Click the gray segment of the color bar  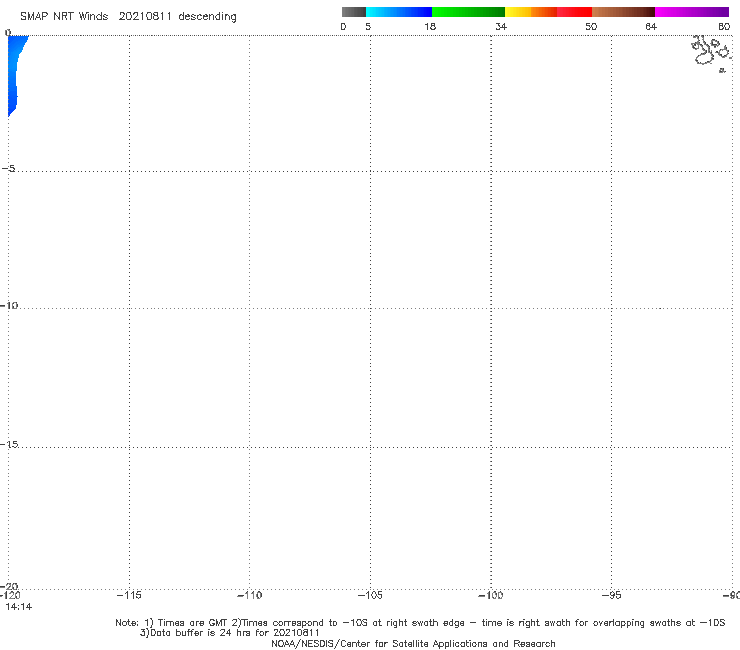click(x=353, y=12)
